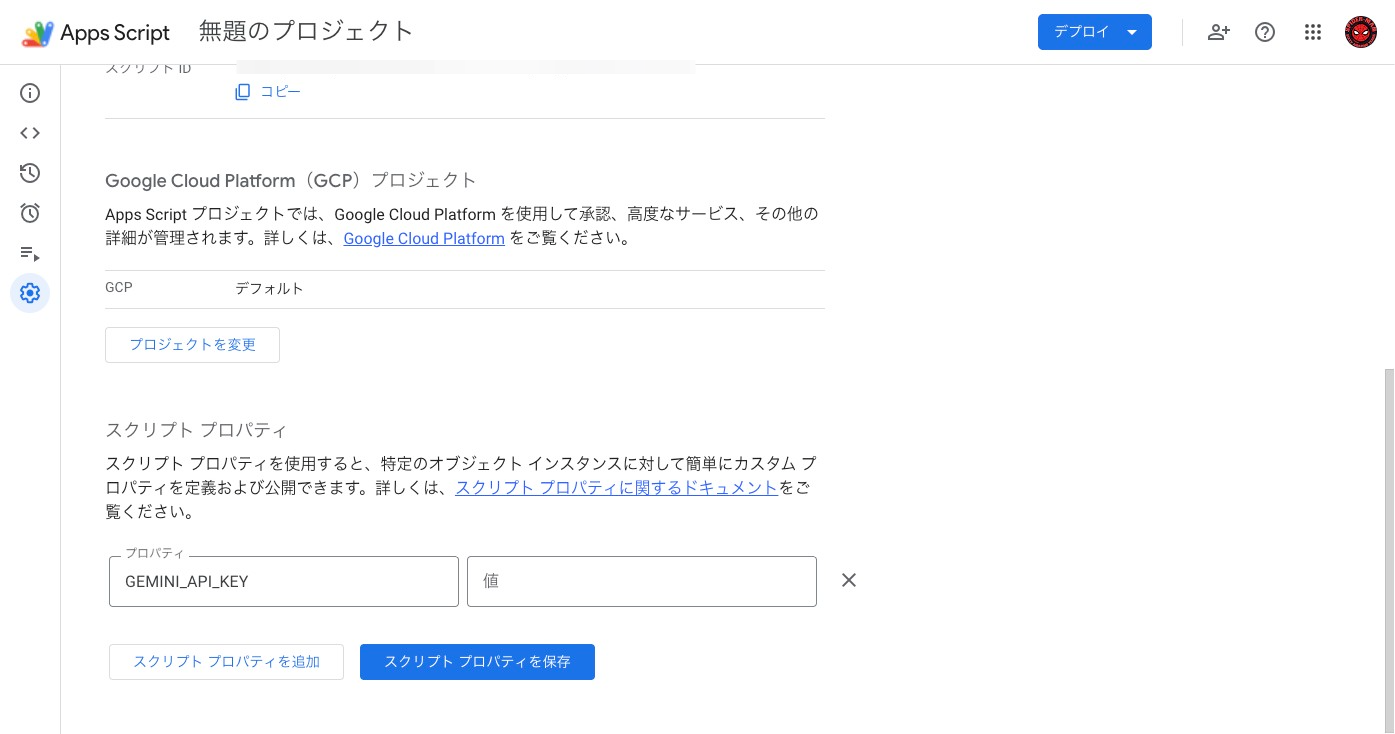1395x734 pixels.
Task: Remove the GEMINI_API_KEY property row
Action: [x=849, y=580]
